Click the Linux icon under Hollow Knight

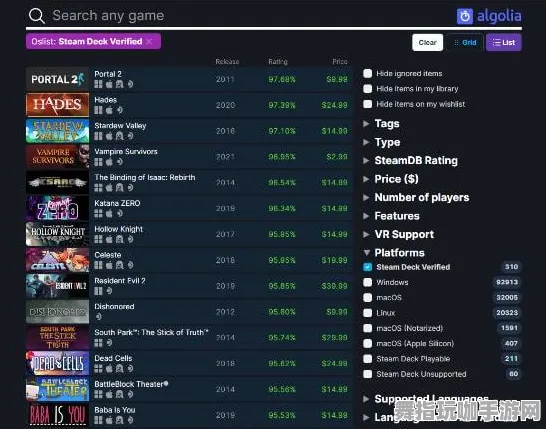click(x=119, y=239)
